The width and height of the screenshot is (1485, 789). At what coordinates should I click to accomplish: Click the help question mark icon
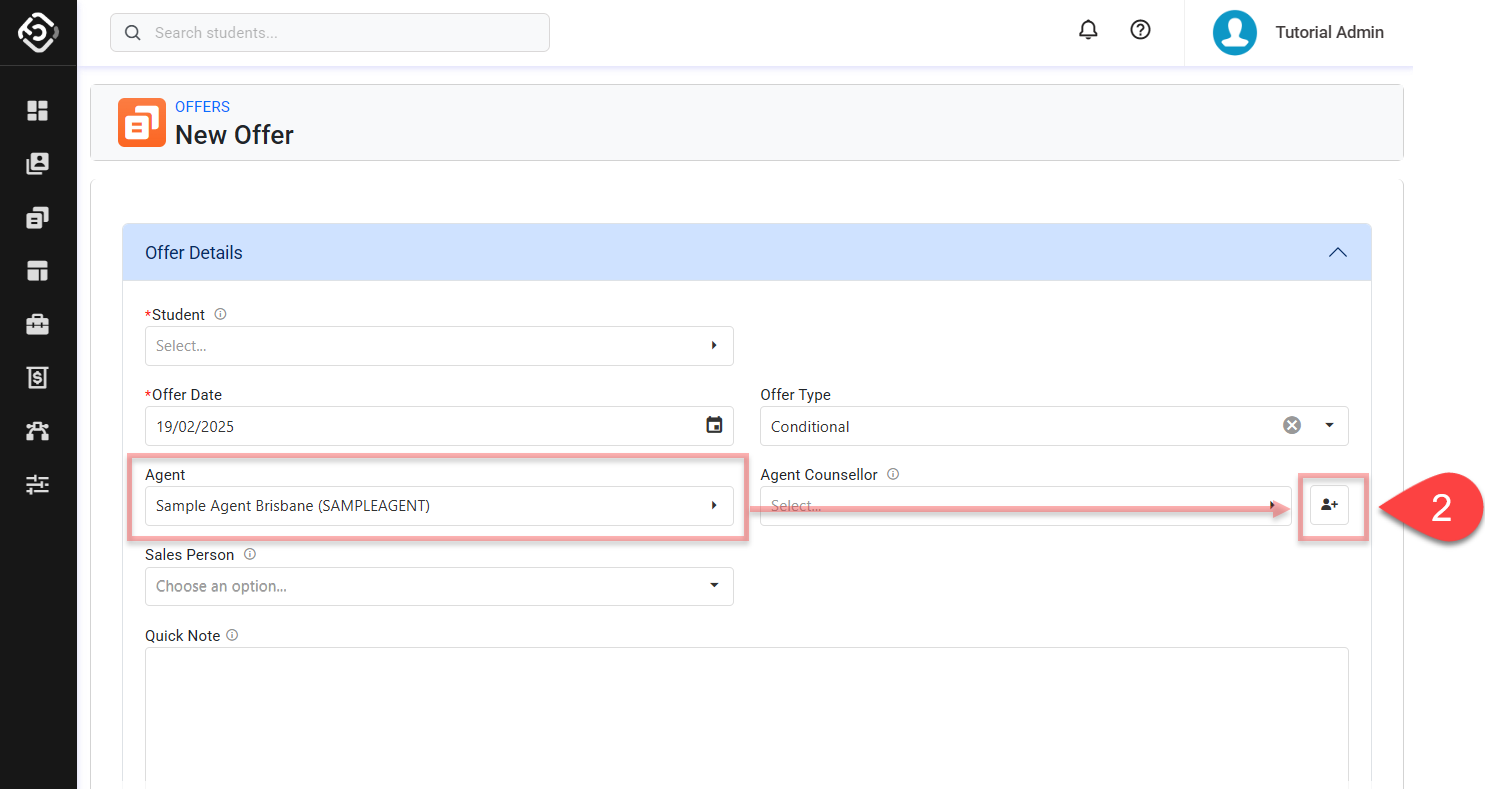(x=1140, y=31)
